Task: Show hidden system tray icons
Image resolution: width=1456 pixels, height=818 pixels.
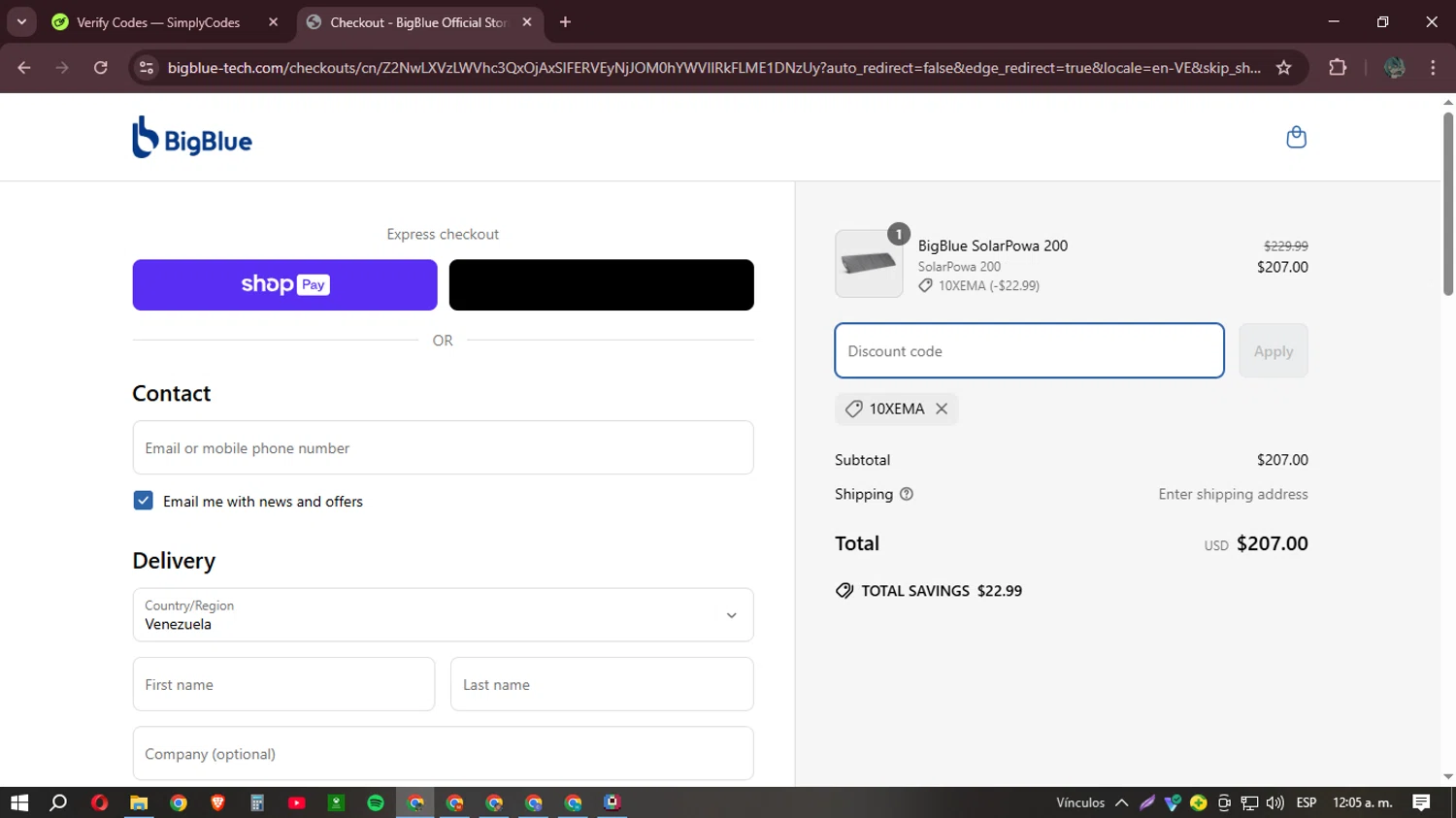Action: tap(1121, 802)
